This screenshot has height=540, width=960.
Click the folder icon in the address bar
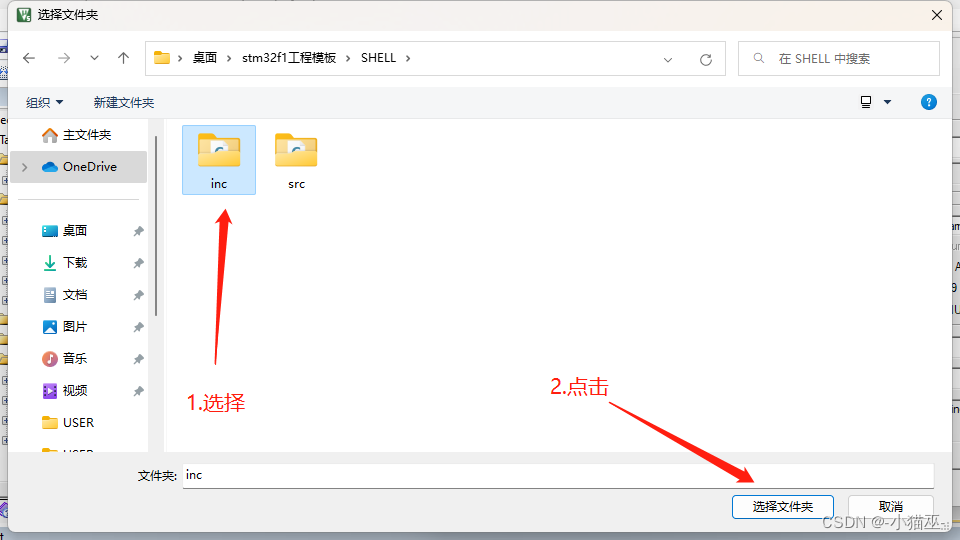(x=162, y=58)
